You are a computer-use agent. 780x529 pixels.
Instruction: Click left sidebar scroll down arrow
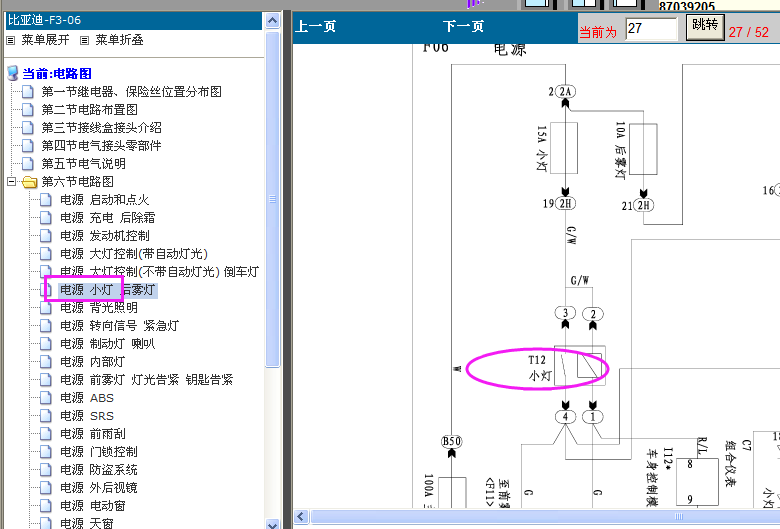(x=272, y=524)
